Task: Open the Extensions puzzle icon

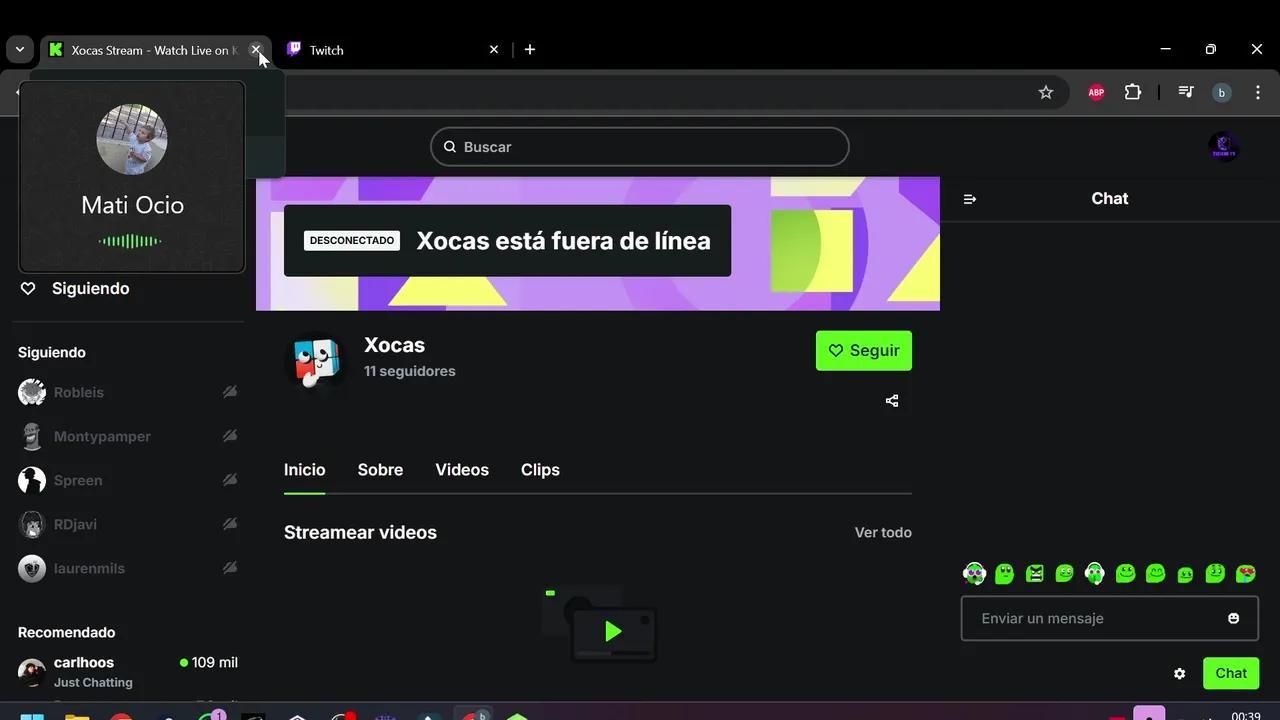Action: click(x=1133, y=92)
